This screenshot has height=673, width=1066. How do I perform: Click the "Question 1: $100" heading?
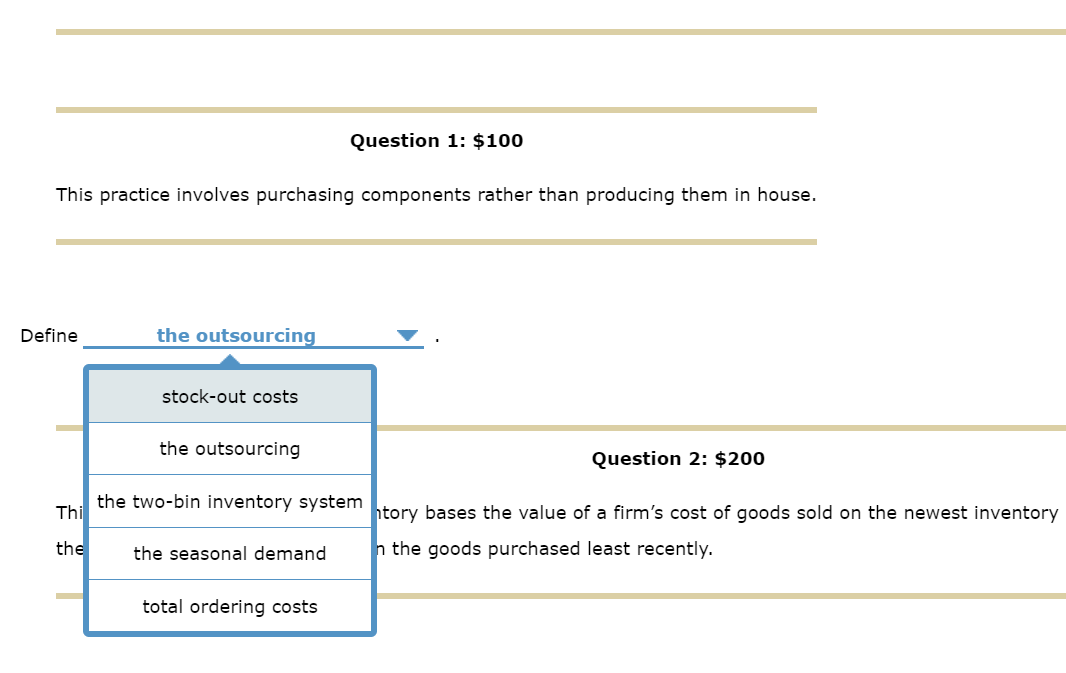[x=436, y=141]
